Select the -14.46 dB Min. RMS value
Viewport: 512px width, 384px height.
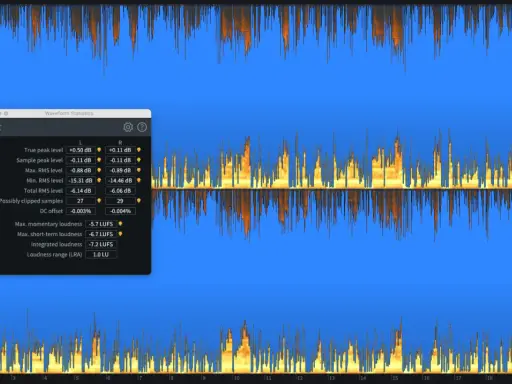pos(120,180)
